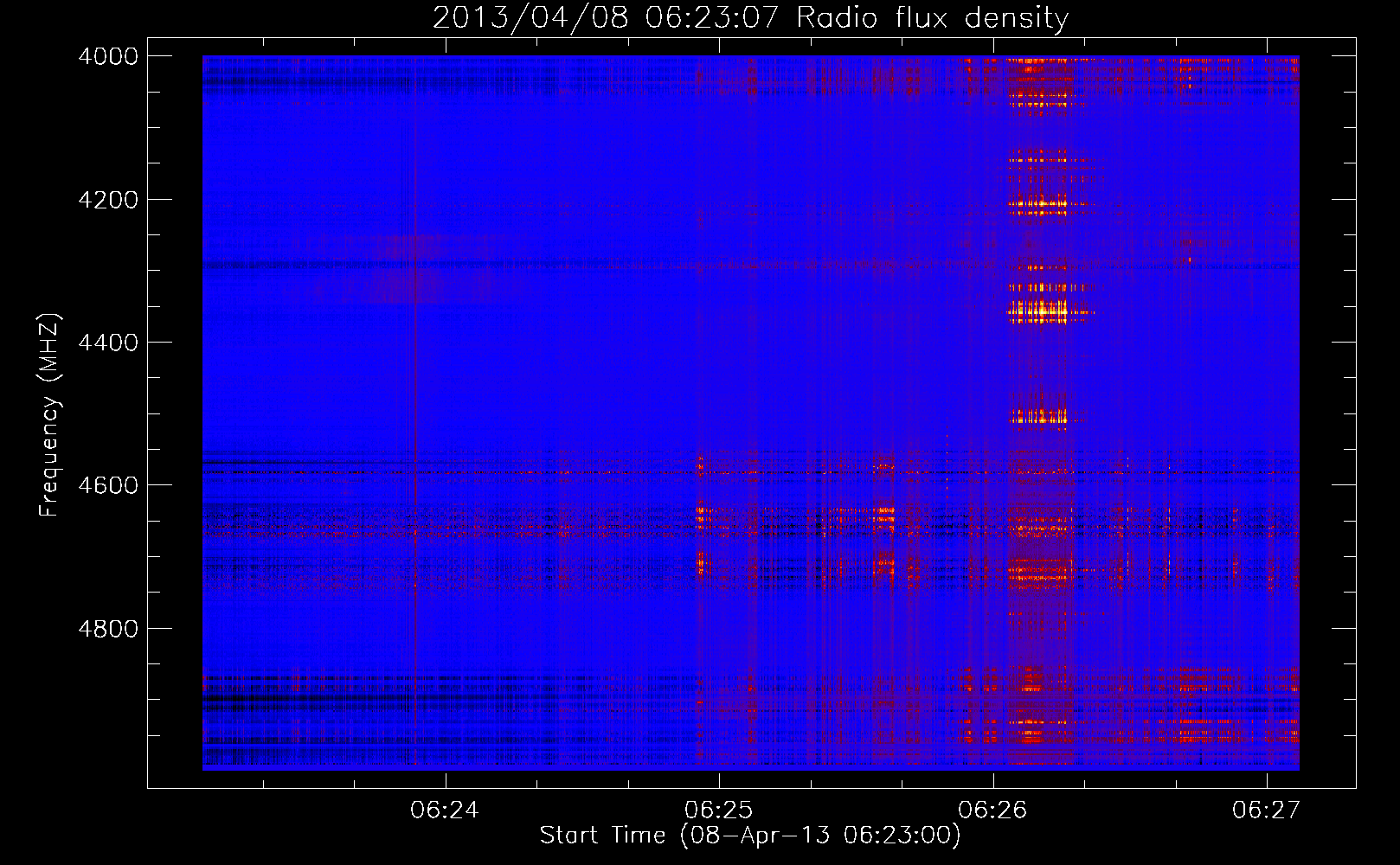The width and height of the screenshot is (1400, 865).
Task: Click the "Start Time (08-Apr-13 06:23:00)" axis label
Action: pyautogui.click(x=750, y=836)
